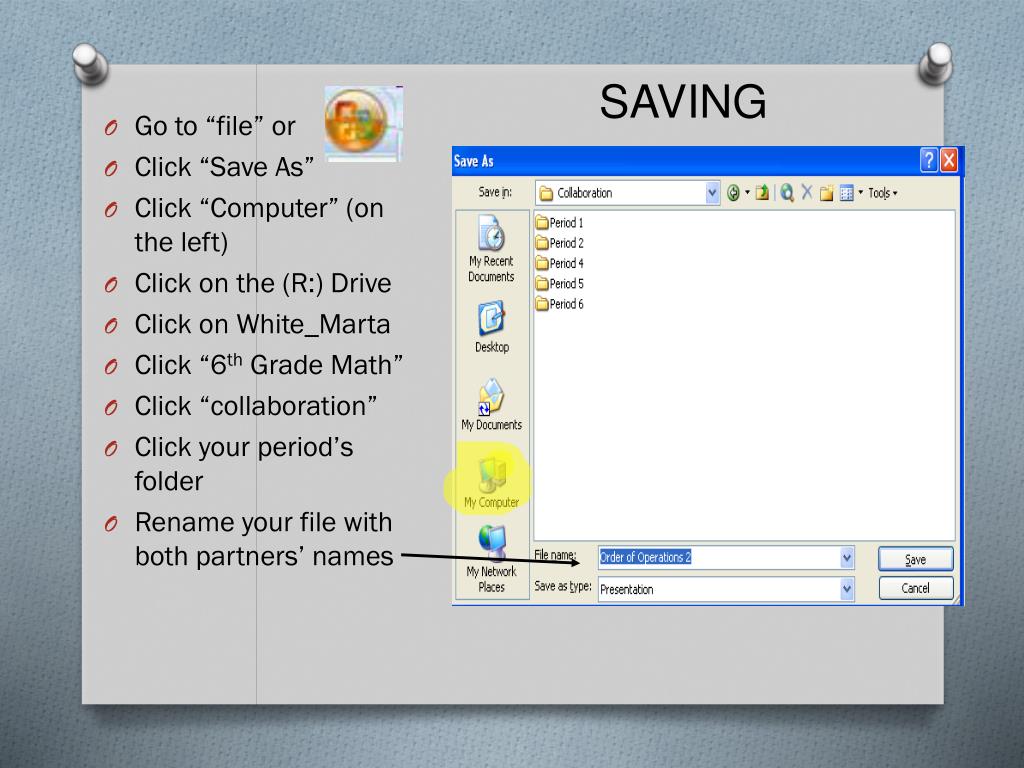Expand the File name dropdown list
The height and width of the screenshot is (768, 1024).
[847, 558]
